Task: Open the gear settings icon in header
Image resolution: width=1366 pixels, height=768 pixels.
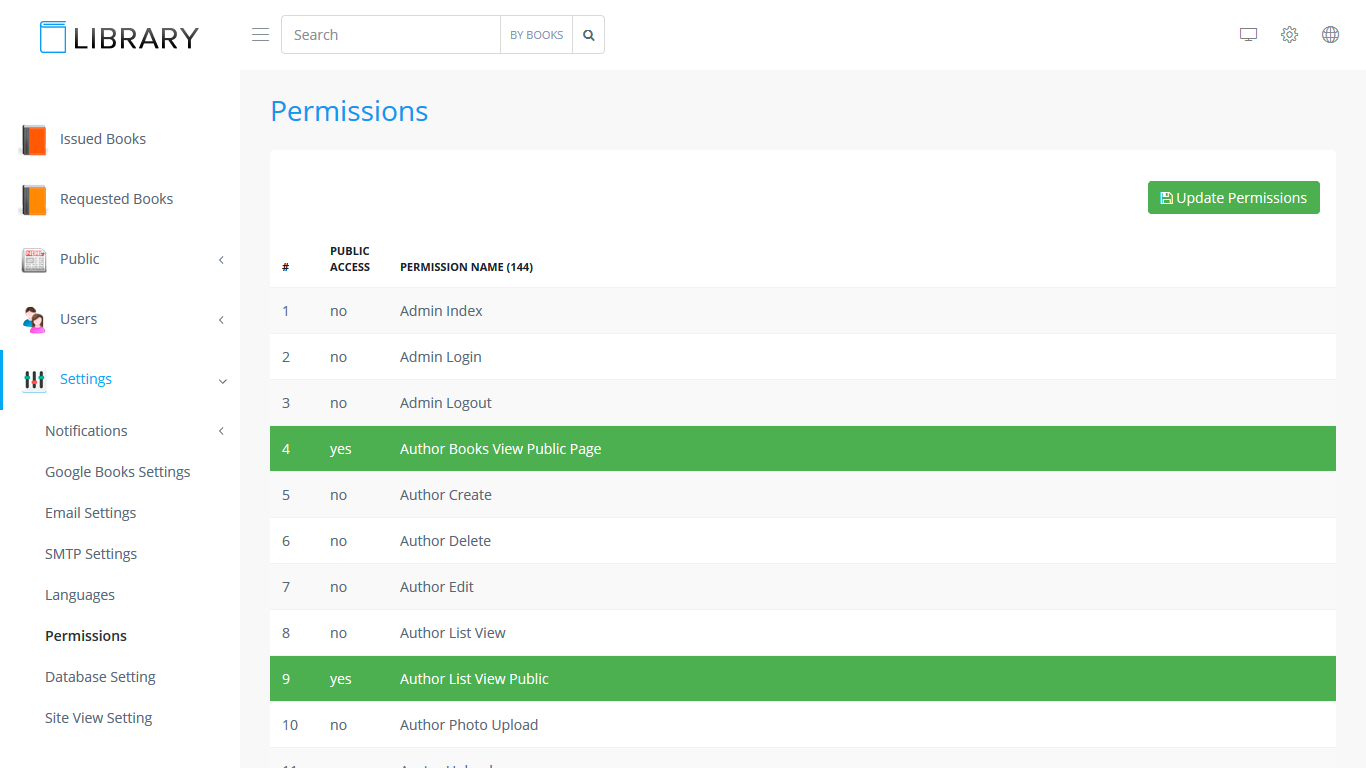Action: pos(1289,35)
